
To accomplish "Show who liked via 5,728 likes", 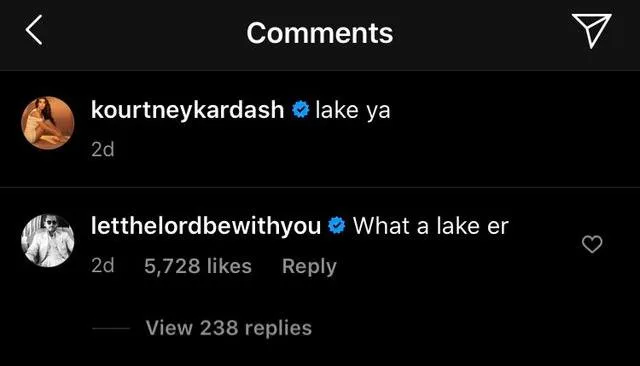I will tap(198, 266).
